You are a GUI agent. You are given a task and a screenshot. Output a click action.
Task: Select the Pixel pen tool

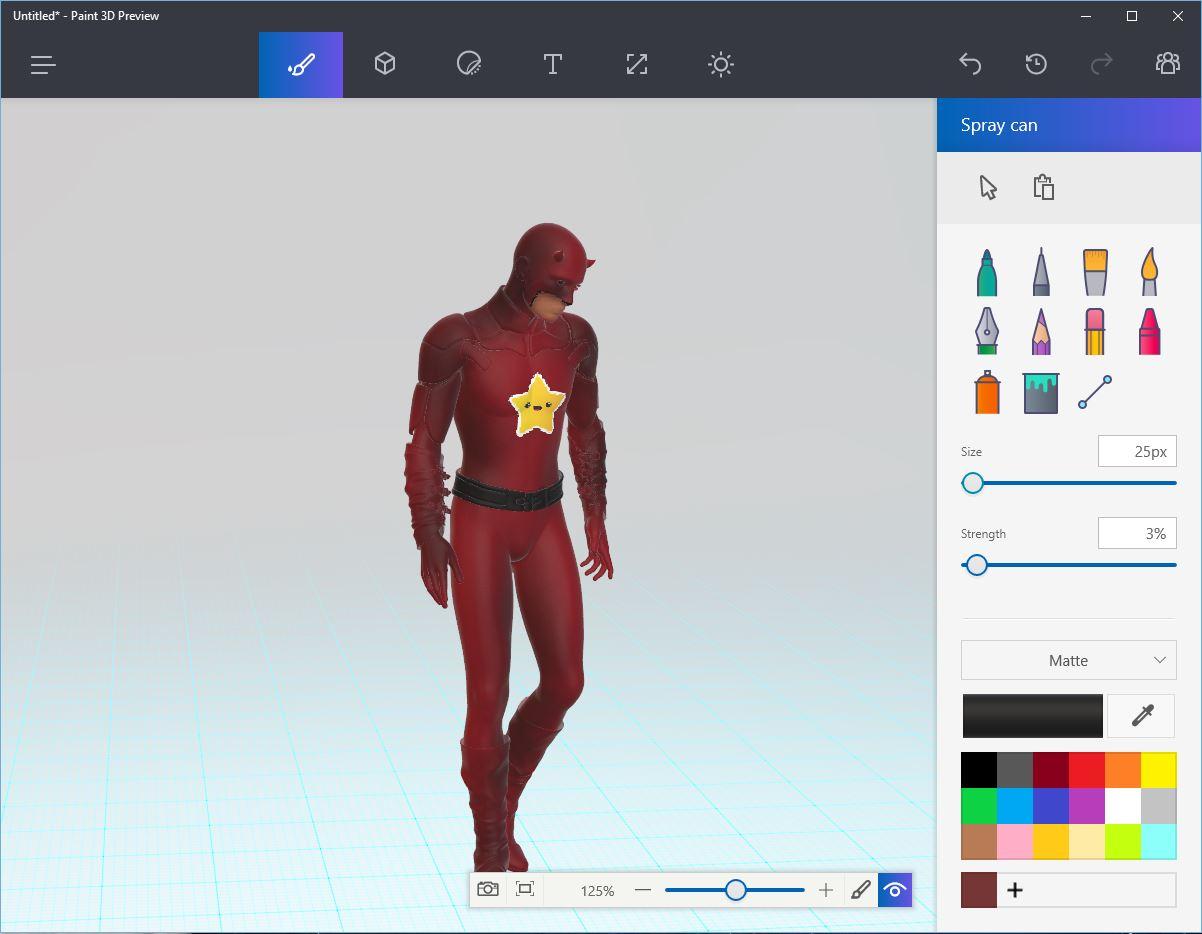click(x=987, y=331)
